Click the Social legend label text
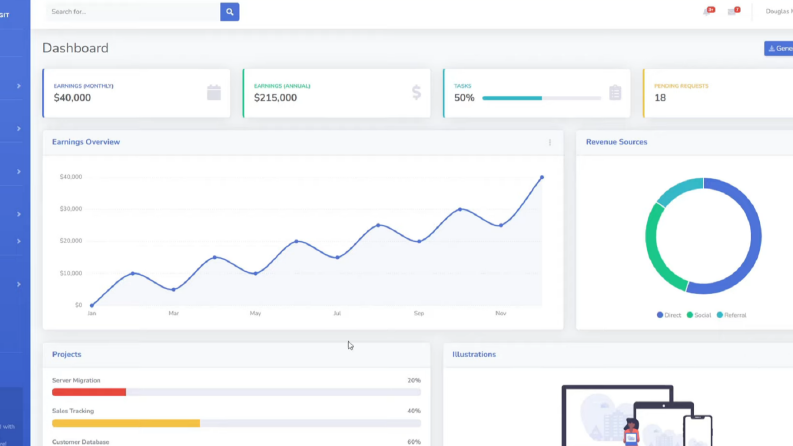Image resolution: width=793 pixels, height=446 pixels. [x=702, y=315]
